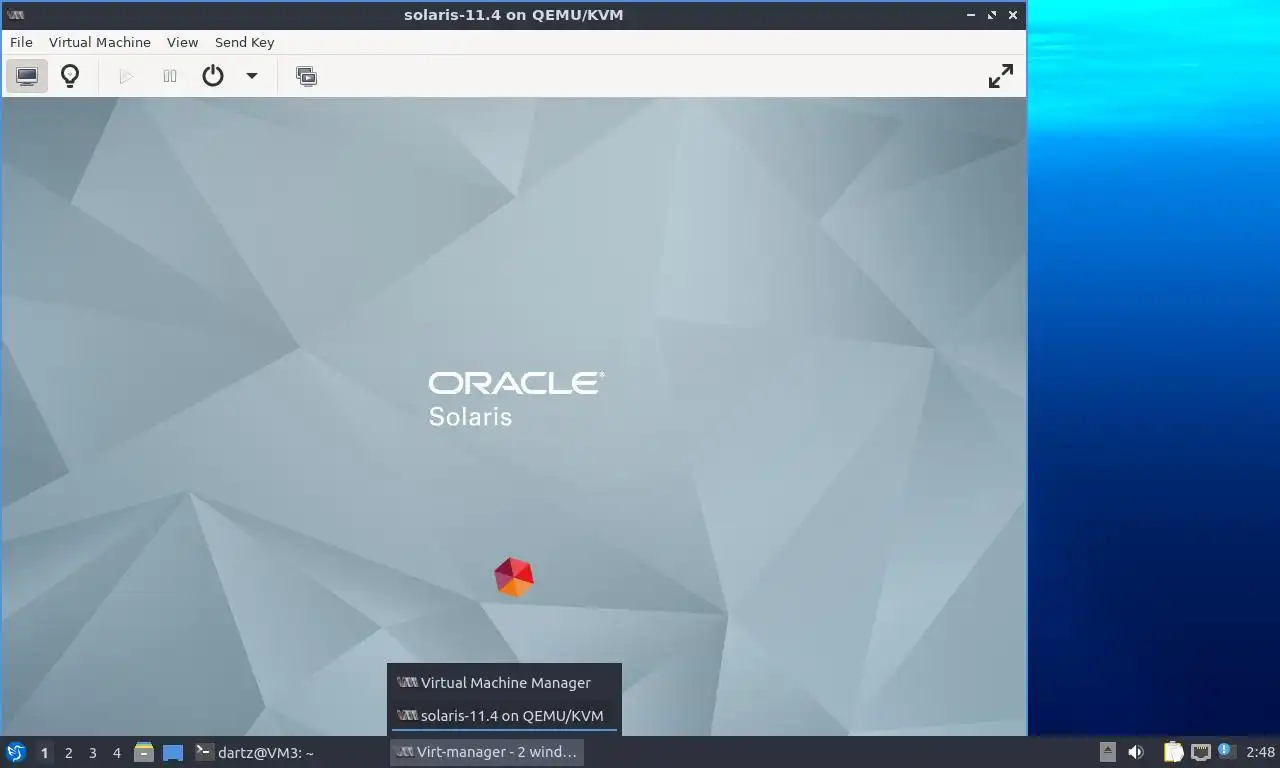Open the update notification tray icon
The image size is (1280, 768).
pyautogui.click(x=1227, y=751)
